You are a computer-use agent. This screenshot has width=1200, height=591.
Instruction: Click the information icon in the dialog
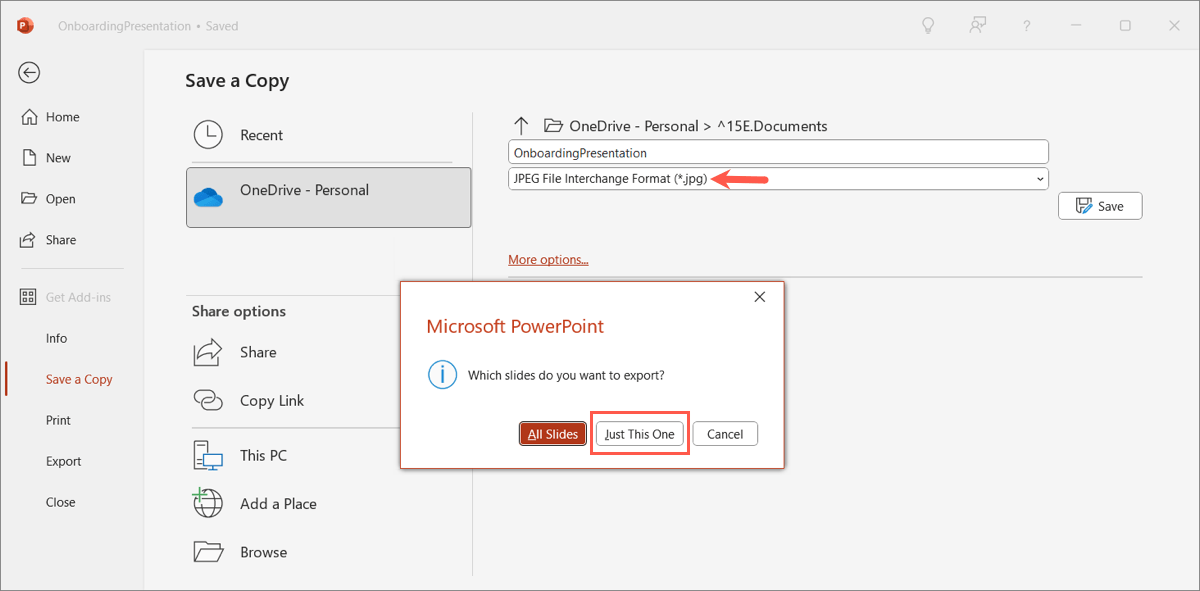pyautogui.click(x=442, y=376)
